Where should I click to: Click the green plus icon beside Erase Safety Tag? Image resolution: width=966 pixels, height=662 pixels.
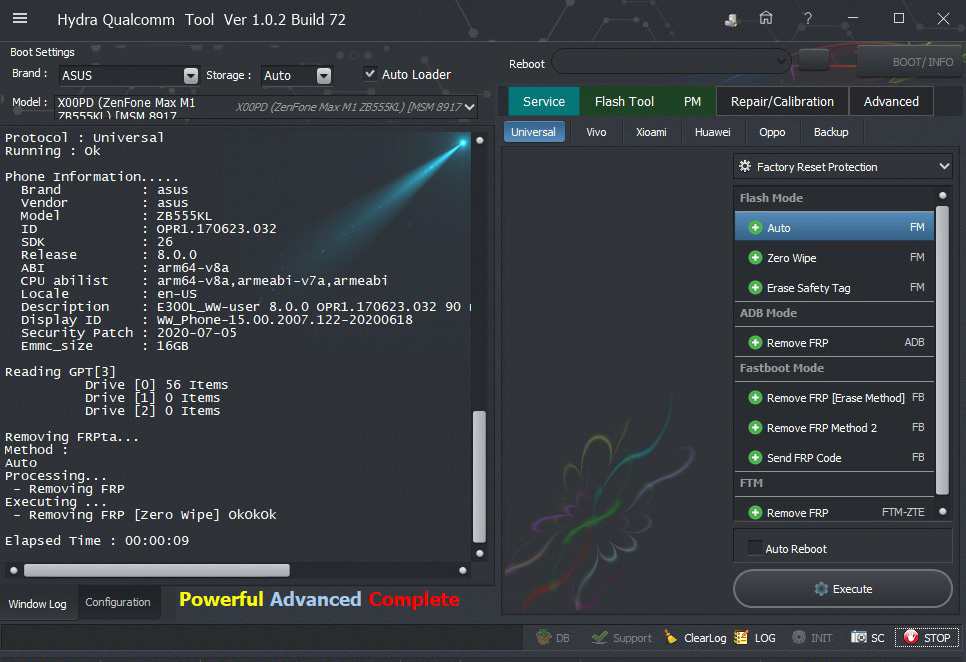pyautogui.click(x=755, y=288)
